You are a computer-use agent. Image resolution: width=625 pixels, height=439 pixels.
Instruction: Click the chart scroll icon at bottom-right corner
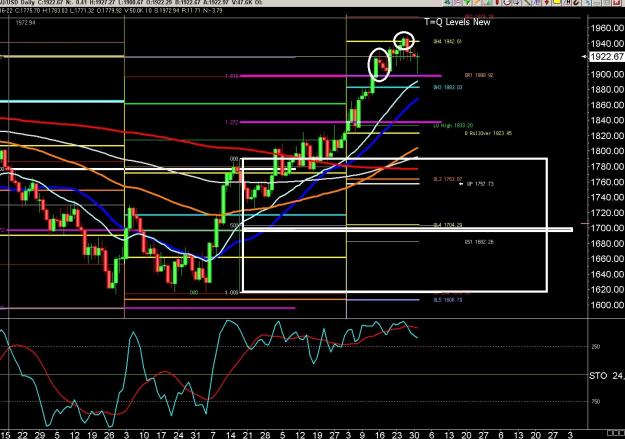tap(615, 433)
